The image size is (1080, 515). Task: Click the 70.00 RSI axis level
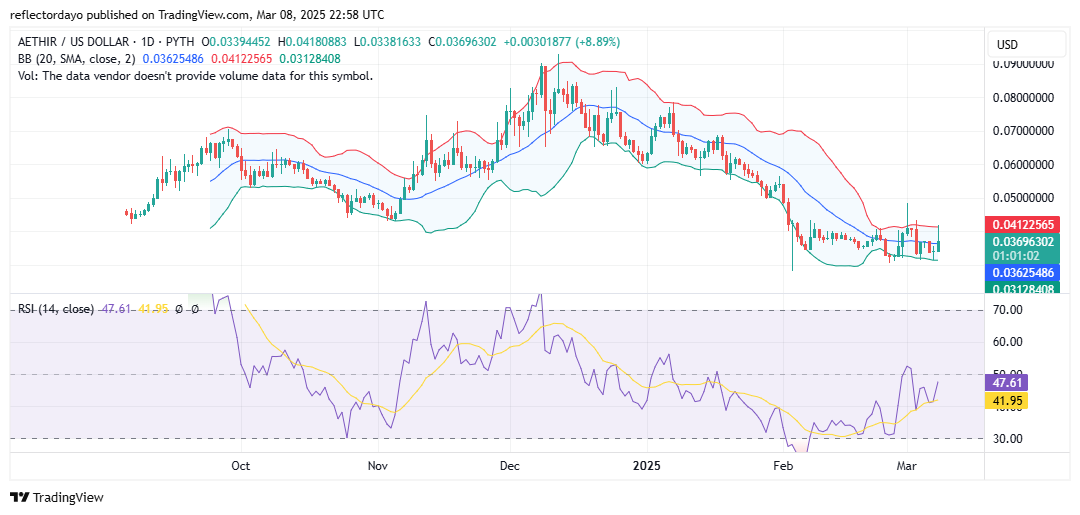click(1009, 310)
